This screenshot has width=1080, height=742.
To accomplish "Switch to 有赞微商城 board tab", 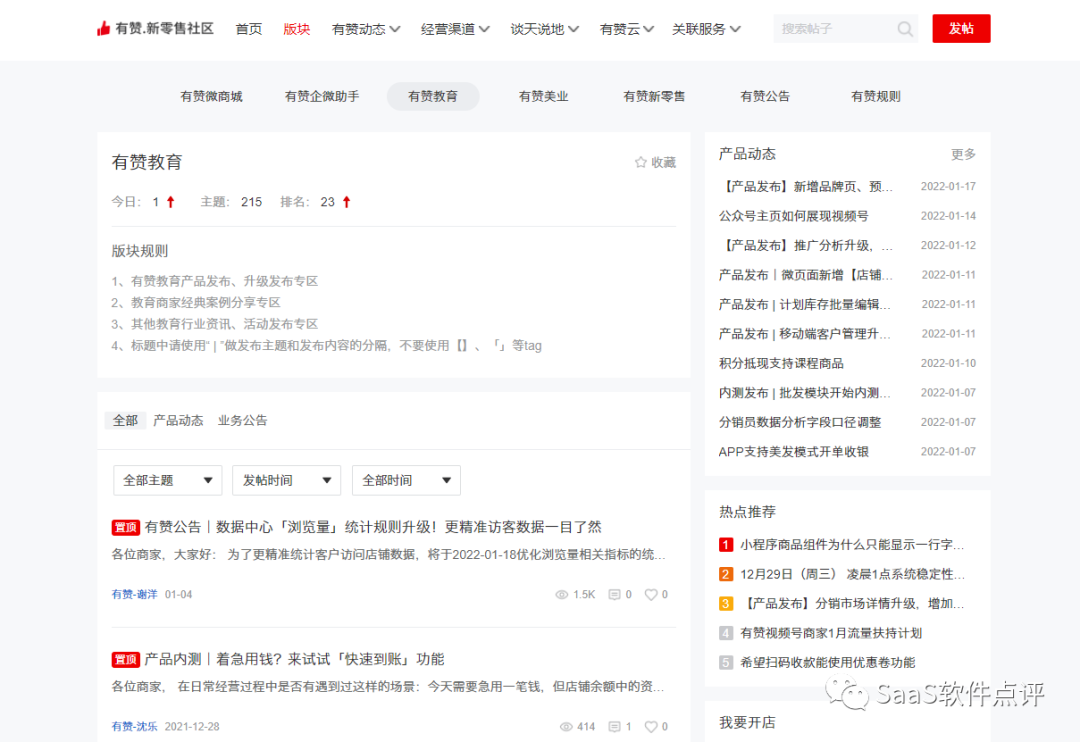I will point(211,96).
